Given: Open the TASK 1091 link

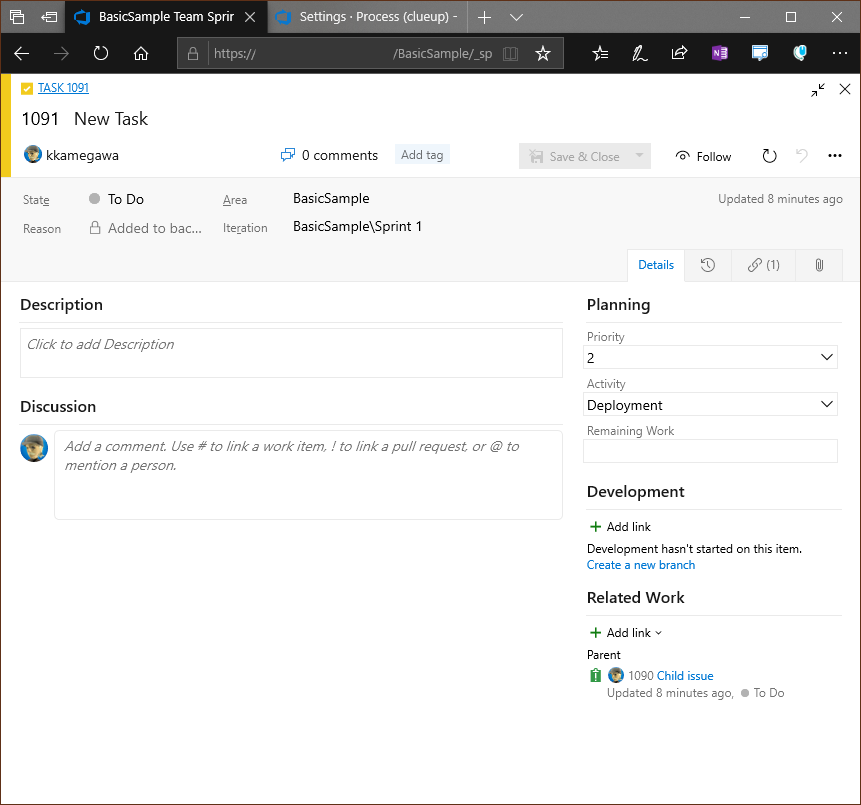Looking at the screenshot, I should click(63, 88).
